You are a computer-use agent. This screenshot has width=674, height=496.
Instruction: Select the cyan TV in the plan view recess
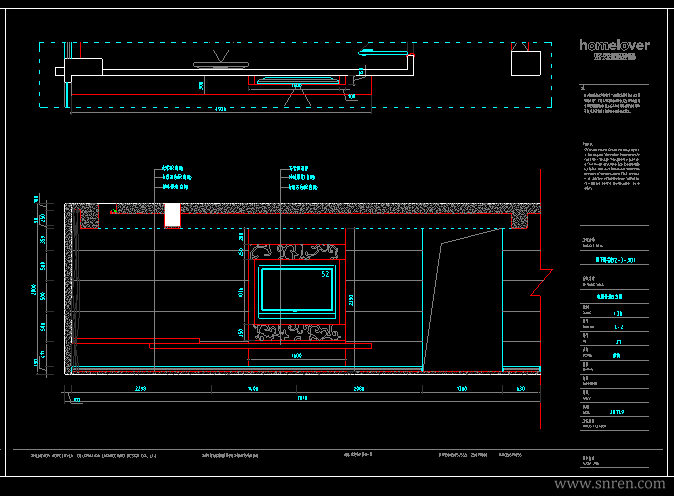click(x=297, y=80)
